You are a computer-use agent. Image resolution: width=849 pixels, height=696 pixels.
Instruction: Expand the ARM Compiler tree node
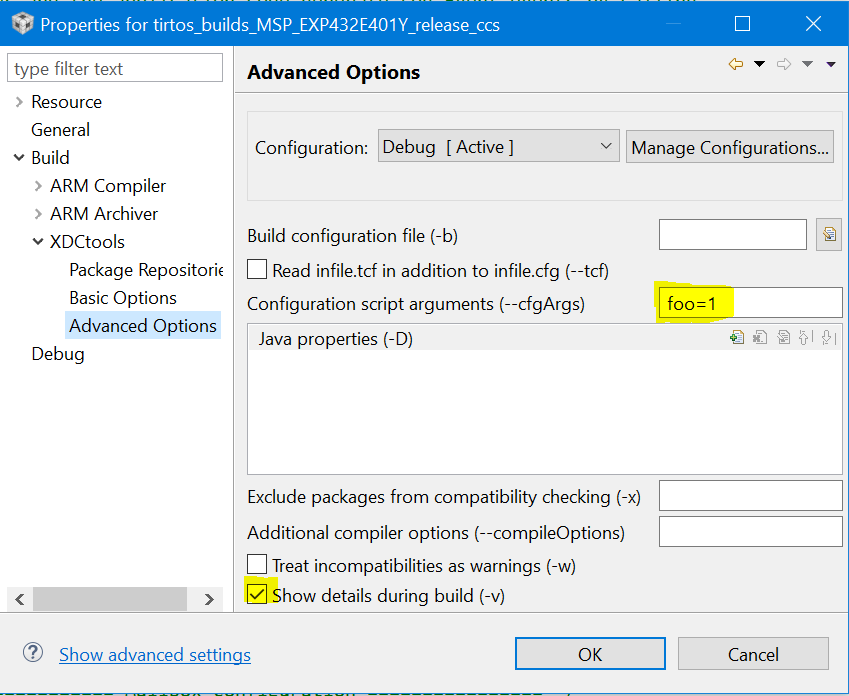tap(39, 186)
